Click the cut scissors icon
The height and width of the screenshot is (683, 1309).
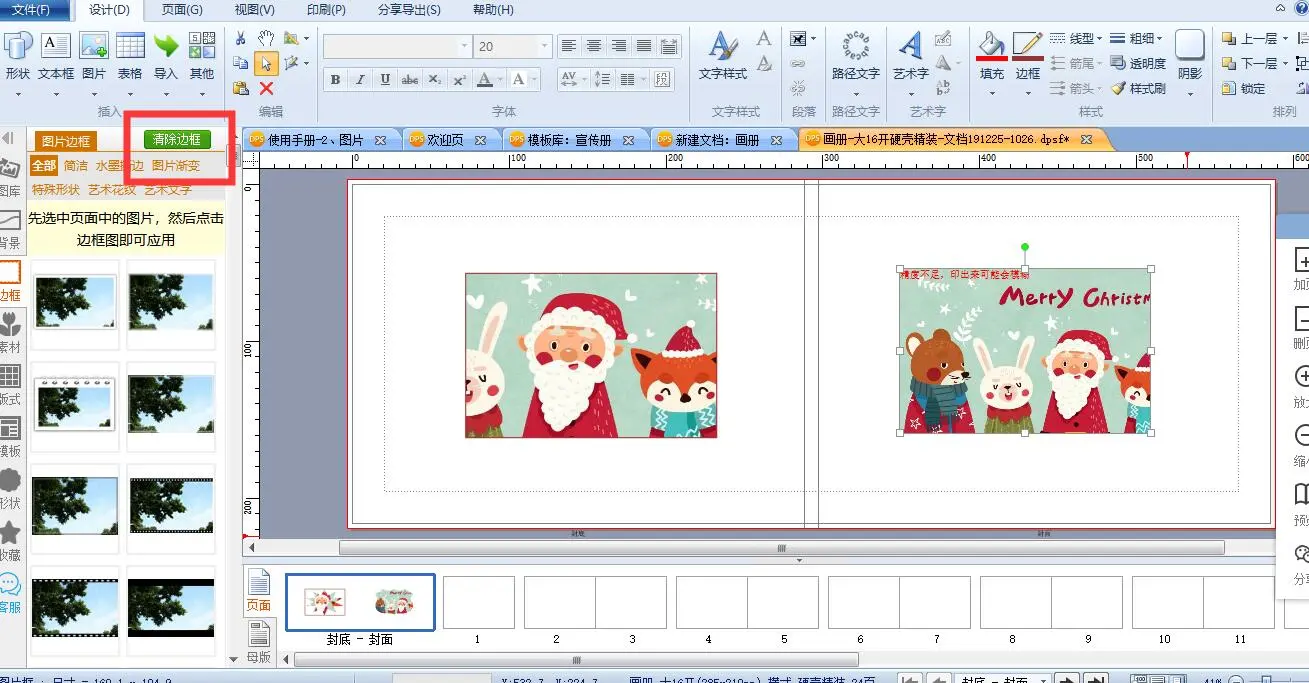(x=240, y=38)
